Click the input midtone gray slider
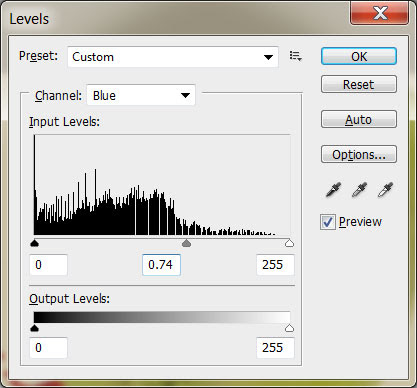The height and width of the screenshot is (388, 417). pos(186,243)
